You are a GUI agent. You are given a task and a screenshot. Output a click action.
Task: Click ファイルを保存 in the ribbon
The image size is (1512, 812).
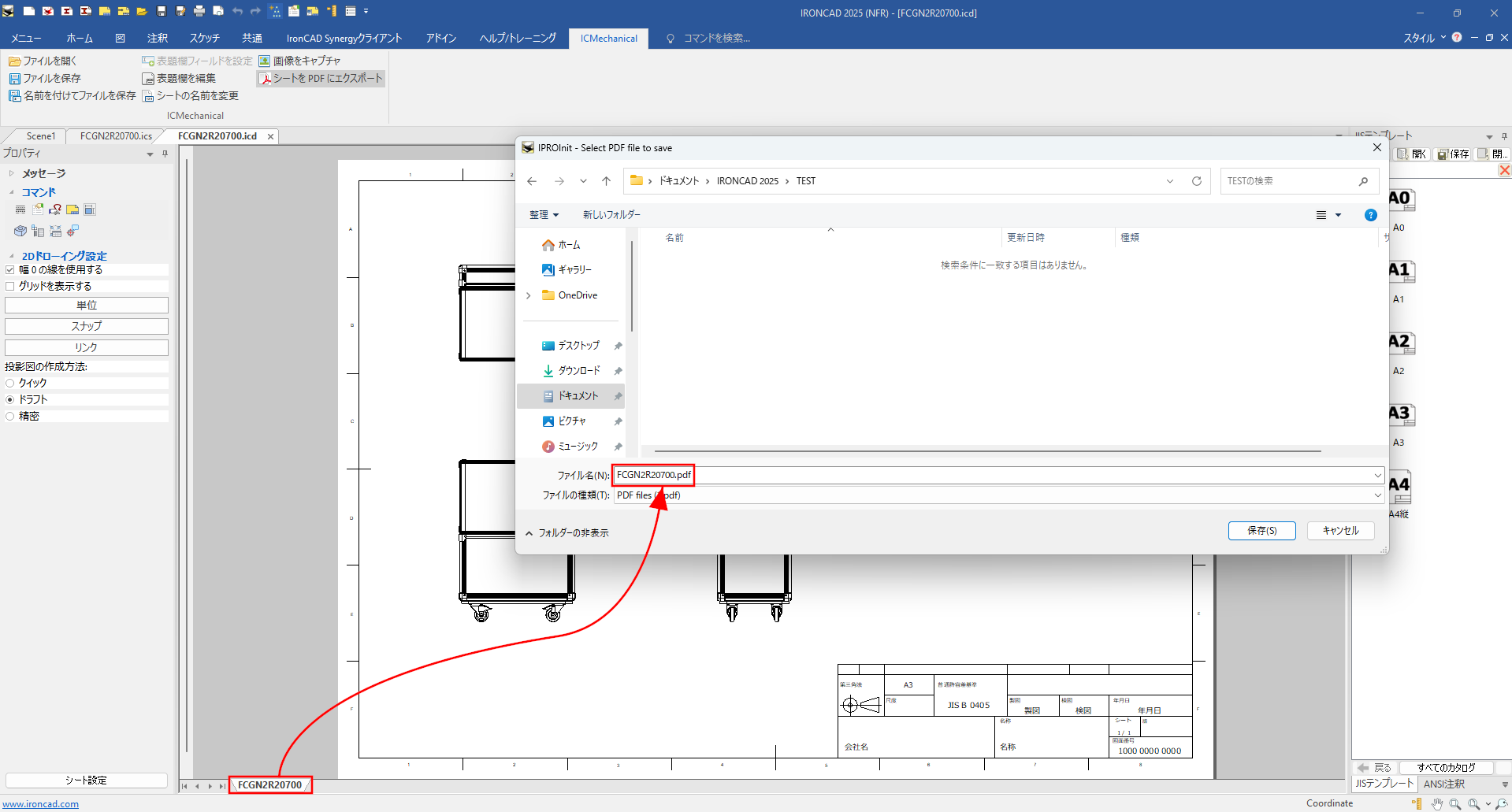coord(44,78)
